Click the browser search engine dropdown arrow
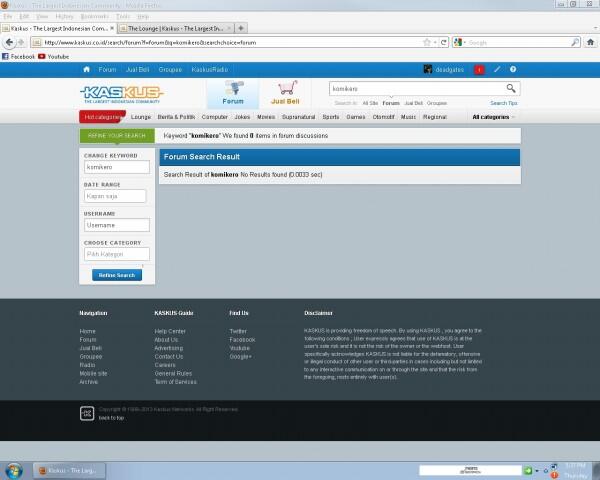The image size is (600, 480). pos(465,42)
